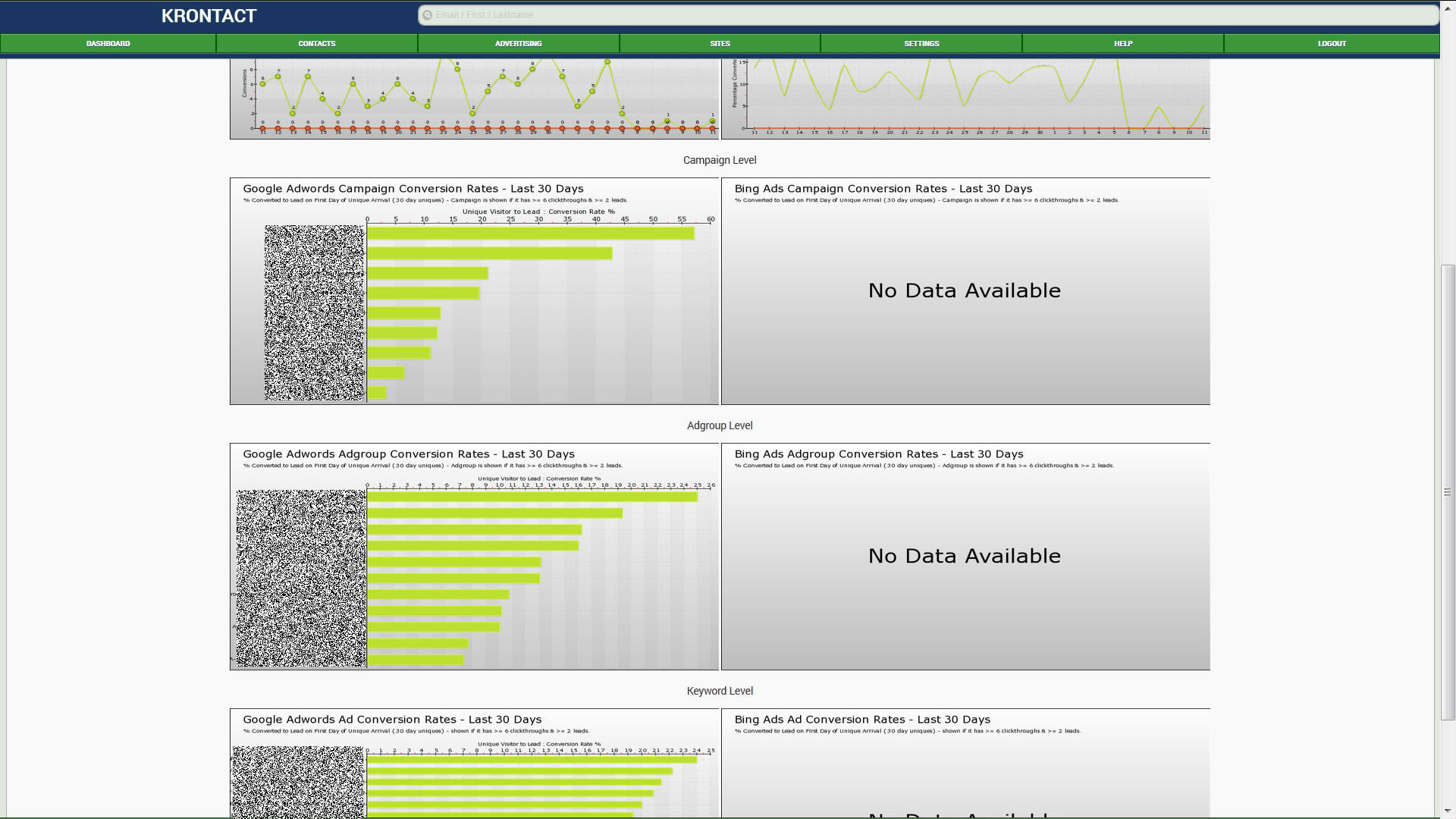1456x819 pixels.
Task: Click the Adwords Adgroup chart's Conversion Rate % axis label
Action: 539,479
